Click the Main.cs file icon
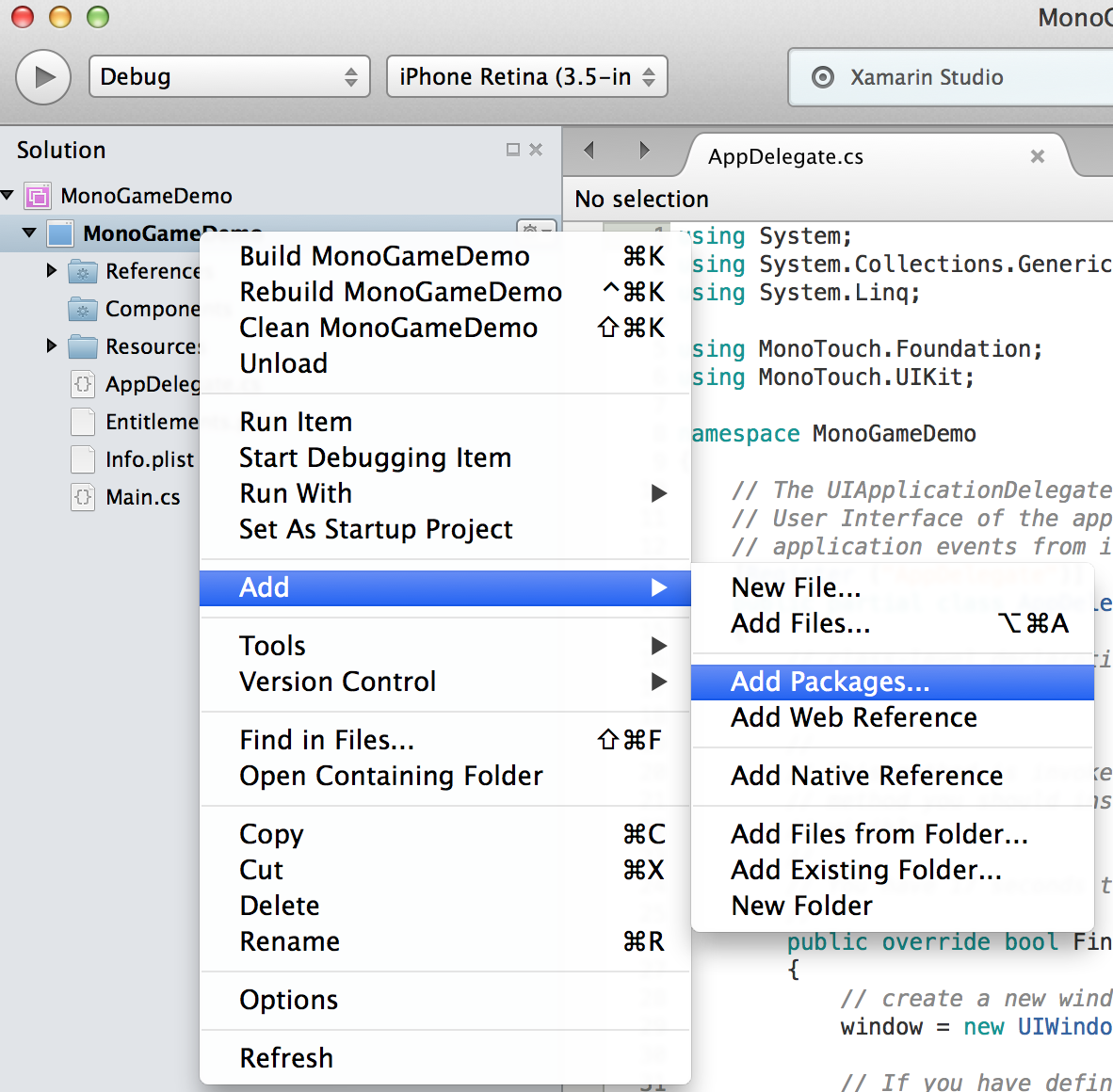The width and height of the screenshot is (1113, 1092). pos(83,497)
